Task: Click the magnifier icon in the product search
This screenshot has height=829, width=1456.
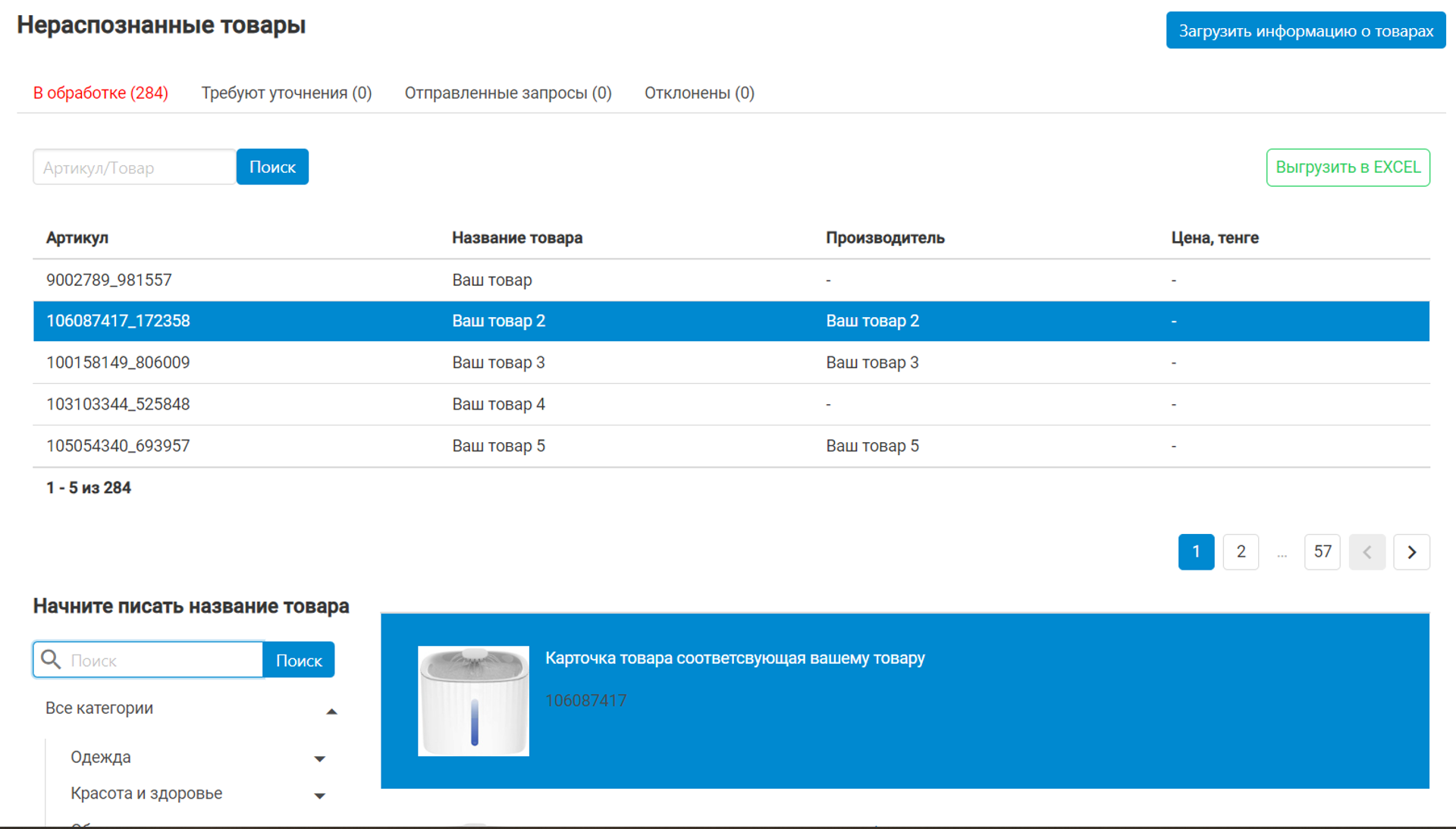Action: click(51, 659)
